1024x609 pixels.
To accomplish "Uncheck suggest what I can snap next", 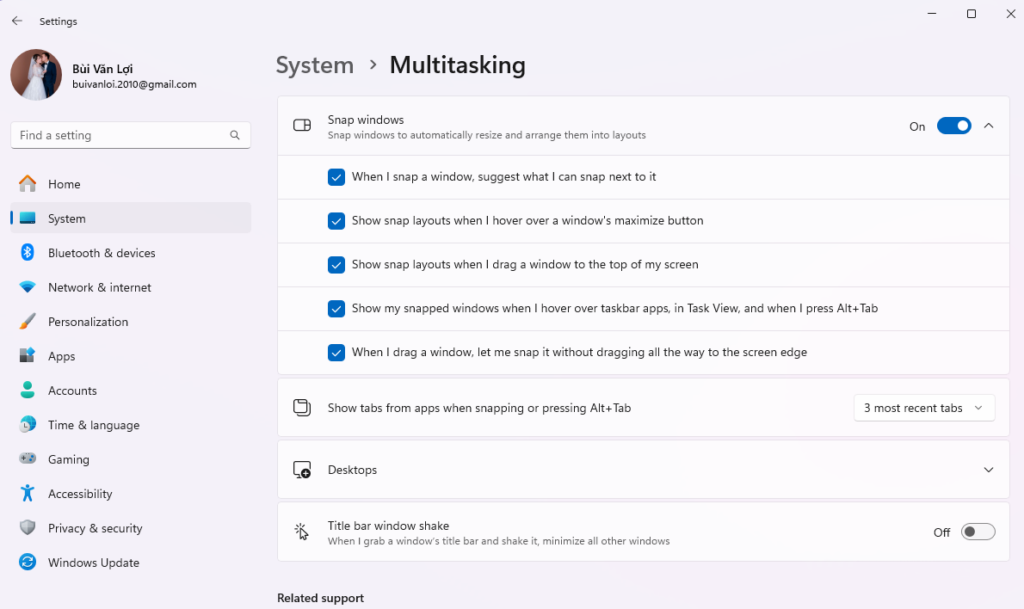I will [337, 177].
